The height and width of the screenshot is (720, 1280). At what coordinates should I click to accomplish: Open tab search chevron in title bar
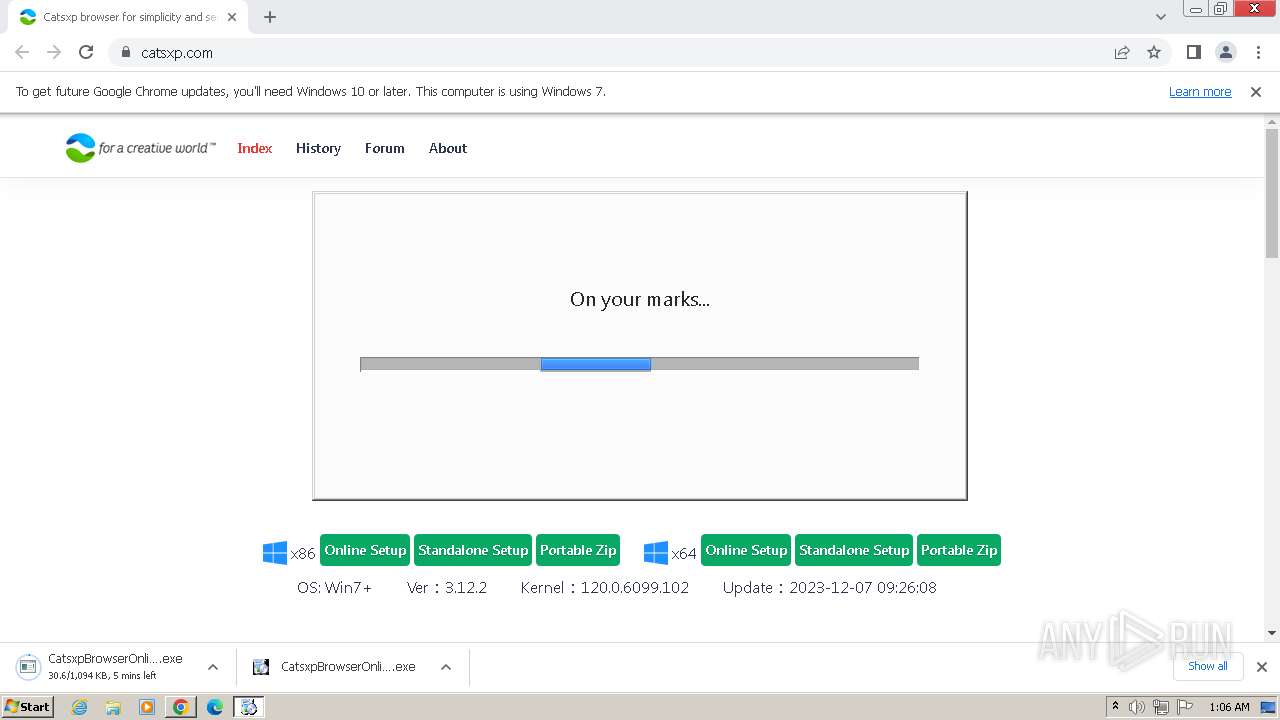(x=1161, y=17)
